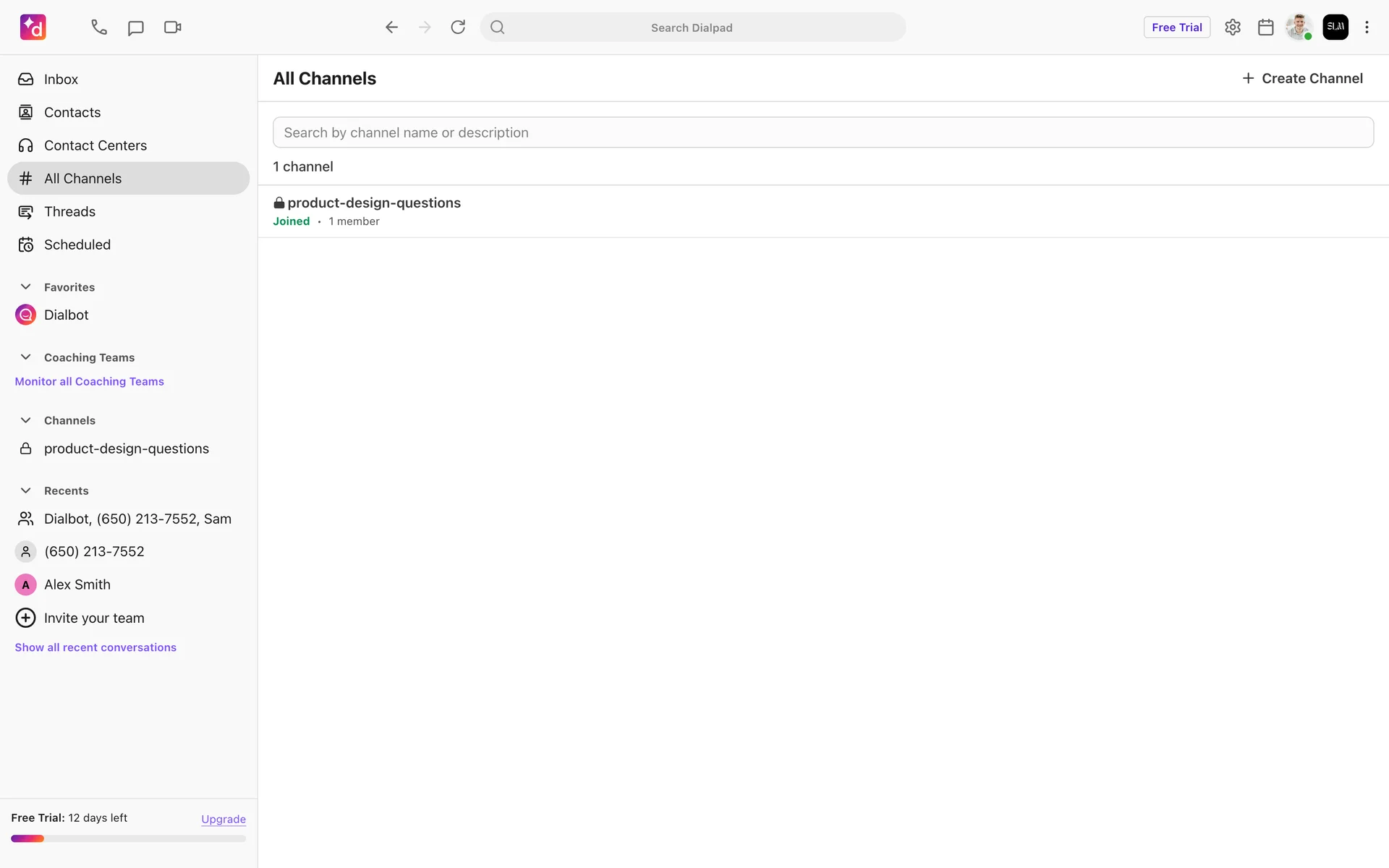The width and height of the screenshot is (1389, 868).
Task: Click the phone call icon
Action: (99, 27)
